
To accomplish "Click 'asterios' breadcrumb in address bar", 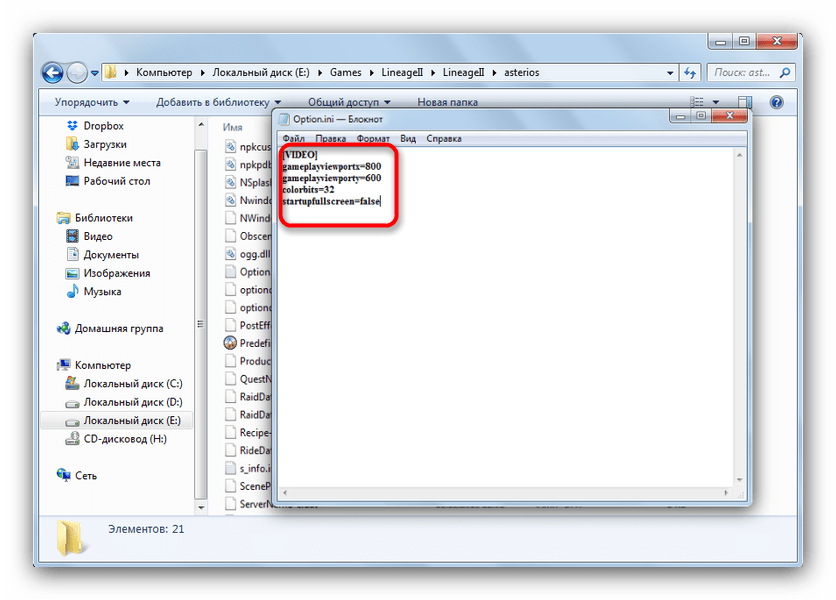I will (521, 73).
